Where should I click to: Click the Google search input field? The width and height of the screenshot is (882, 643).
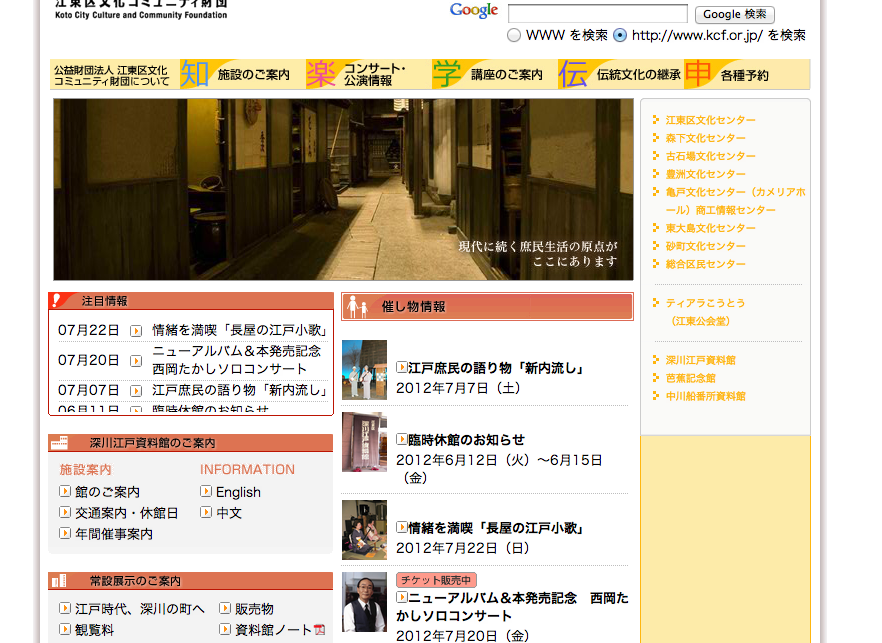pos(597,14)
